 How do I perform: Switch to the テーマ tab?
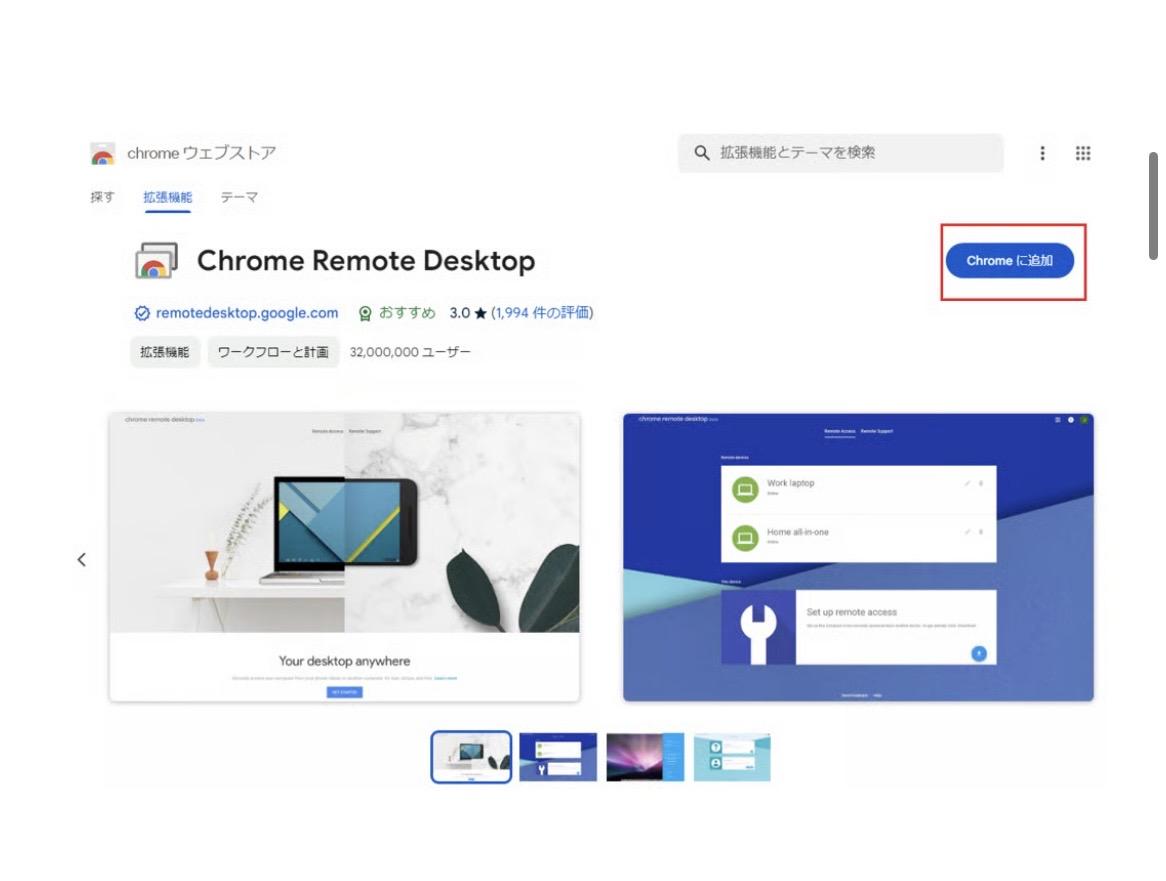(x=239, y=197)
